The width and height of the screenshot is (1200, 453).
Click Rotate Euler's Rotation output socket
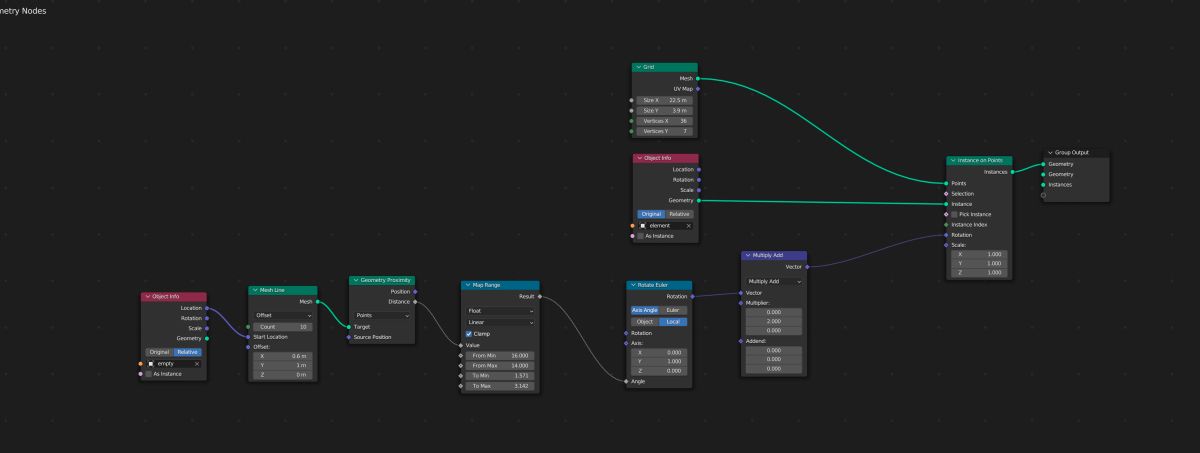click(692, 296)
